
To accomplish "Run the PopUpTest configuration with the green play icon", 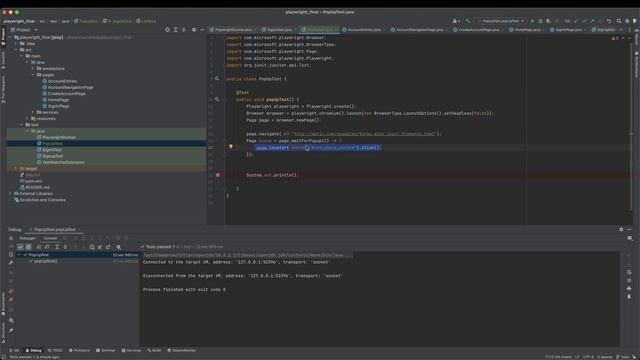I will pyautogui.click(x=532, y=21).
